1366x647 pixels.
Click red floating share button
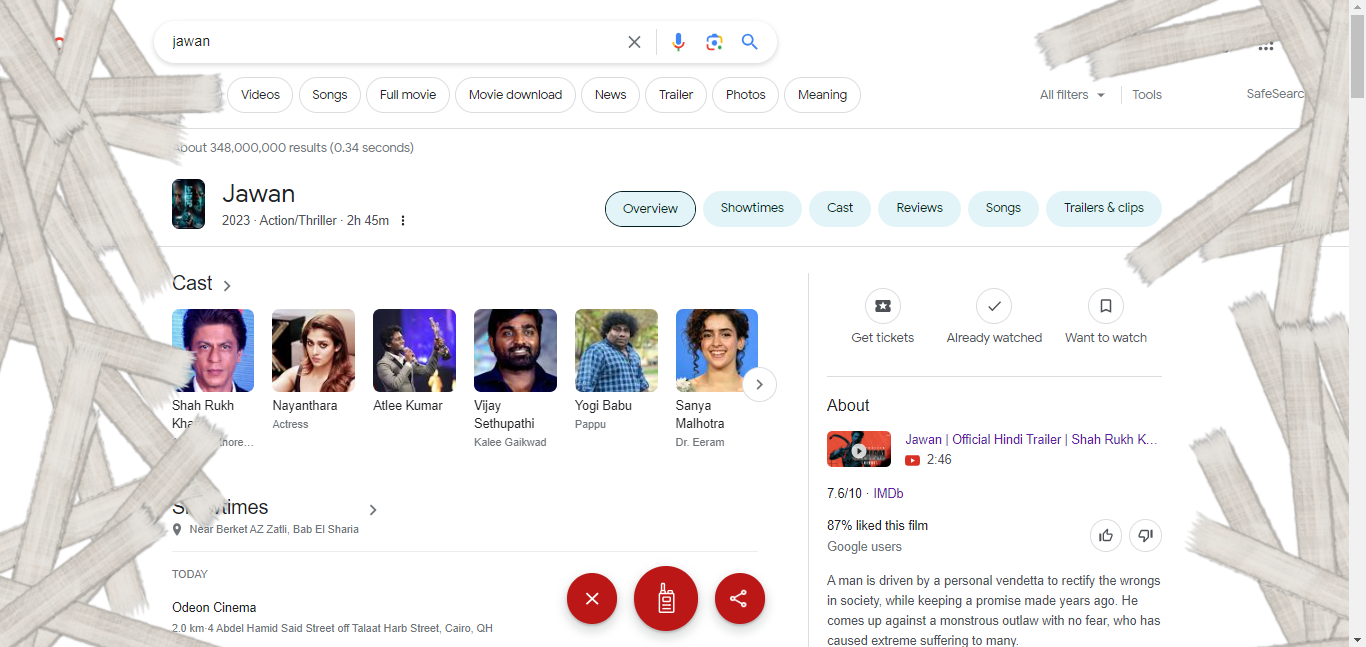pyautogui.click(x=740, y=599)
